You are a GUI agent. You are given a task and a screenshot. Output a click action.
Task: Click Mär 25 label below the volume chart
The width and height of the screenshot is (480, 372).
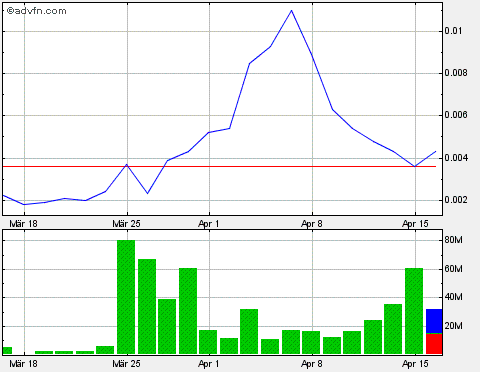126,364
